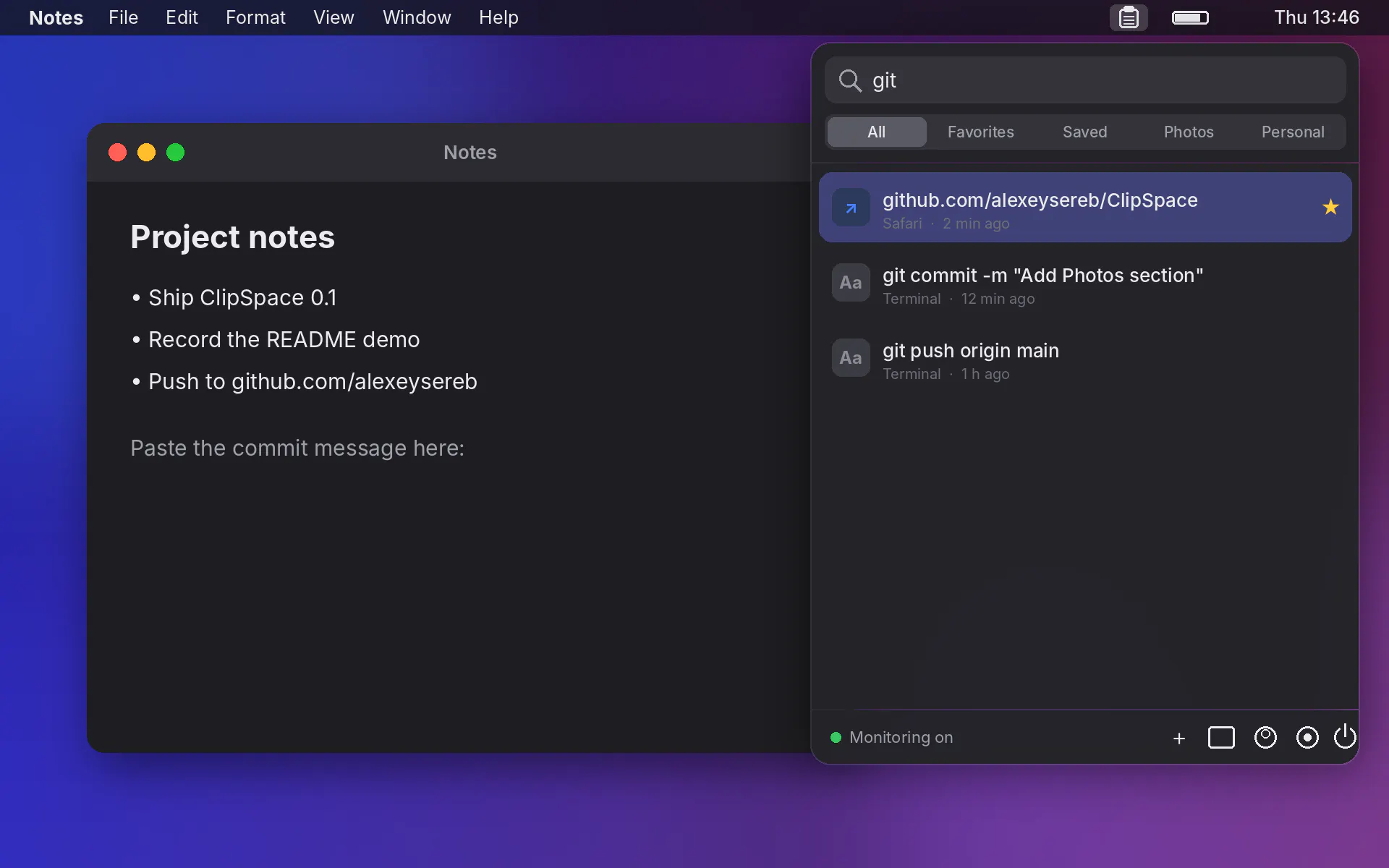Maximize the Notes window with green button
The height and width of the screenshot is (868, 1389).
click(x=175, y=153)
